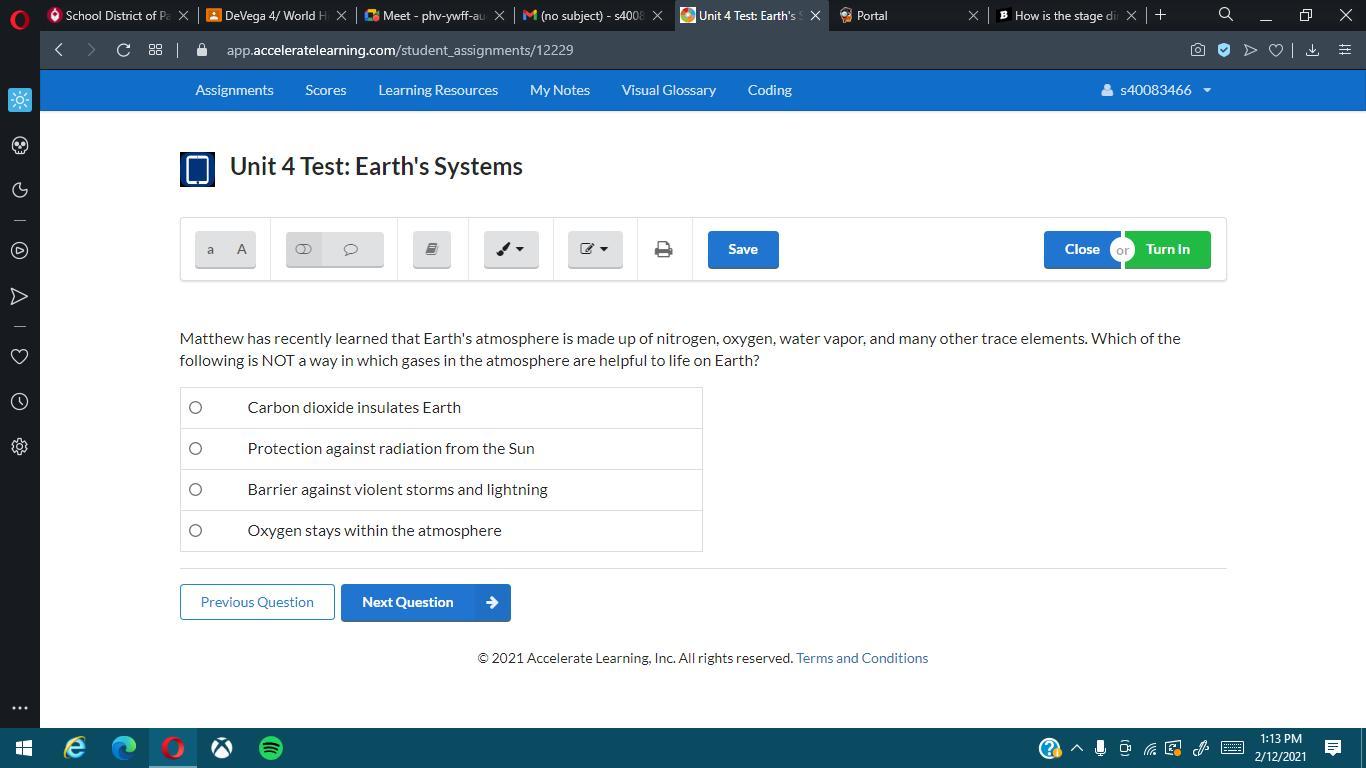Close the Unit 4 Test

(1081, 249)
